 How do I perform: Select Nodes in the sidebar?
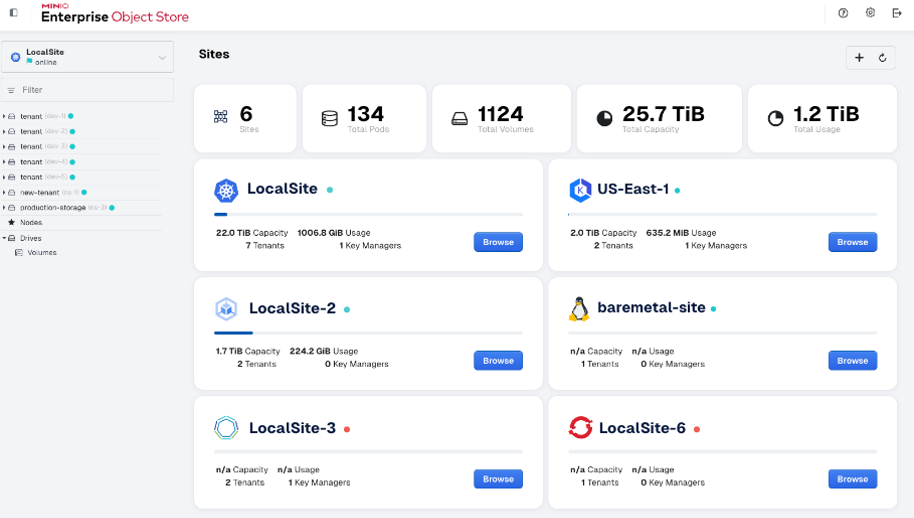31,222
